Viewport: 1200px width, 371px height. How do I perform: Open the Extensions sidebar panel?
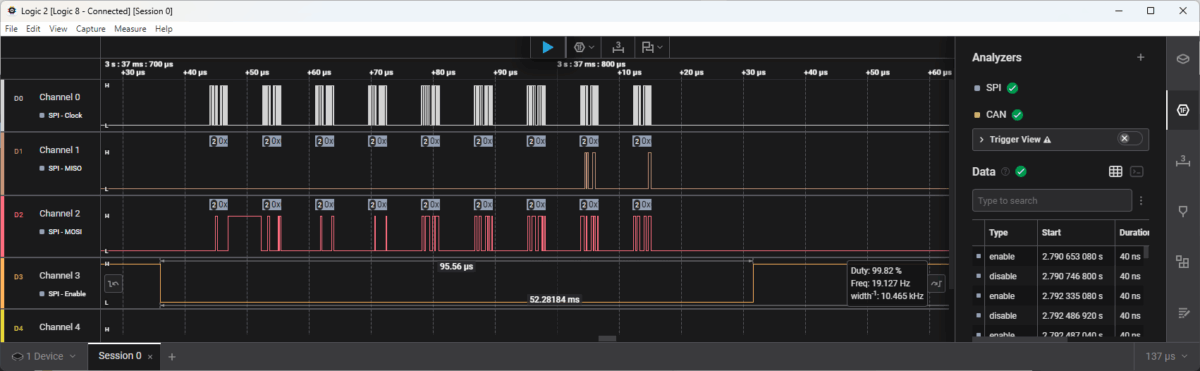pyautogui.click(x=1182, y=262)
